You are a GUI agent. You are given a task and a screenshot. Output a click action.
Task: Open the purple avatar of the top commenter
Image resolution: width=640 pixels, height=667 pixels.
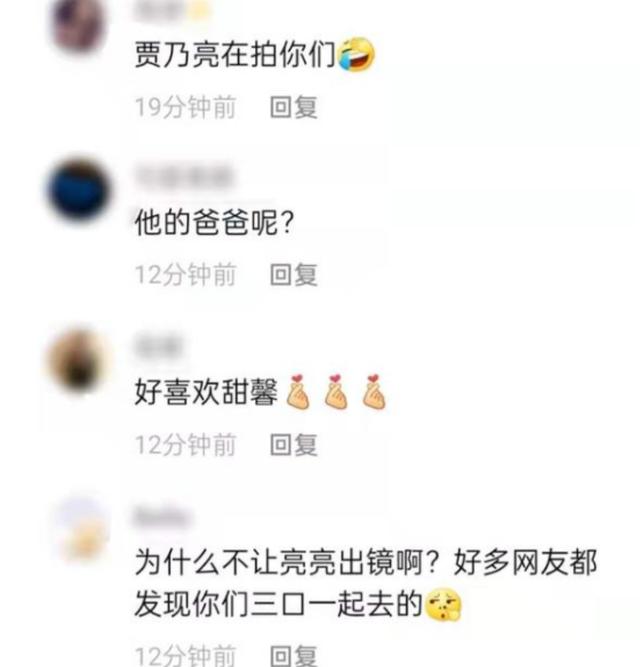pyautogui.click(x=81, y=26)
